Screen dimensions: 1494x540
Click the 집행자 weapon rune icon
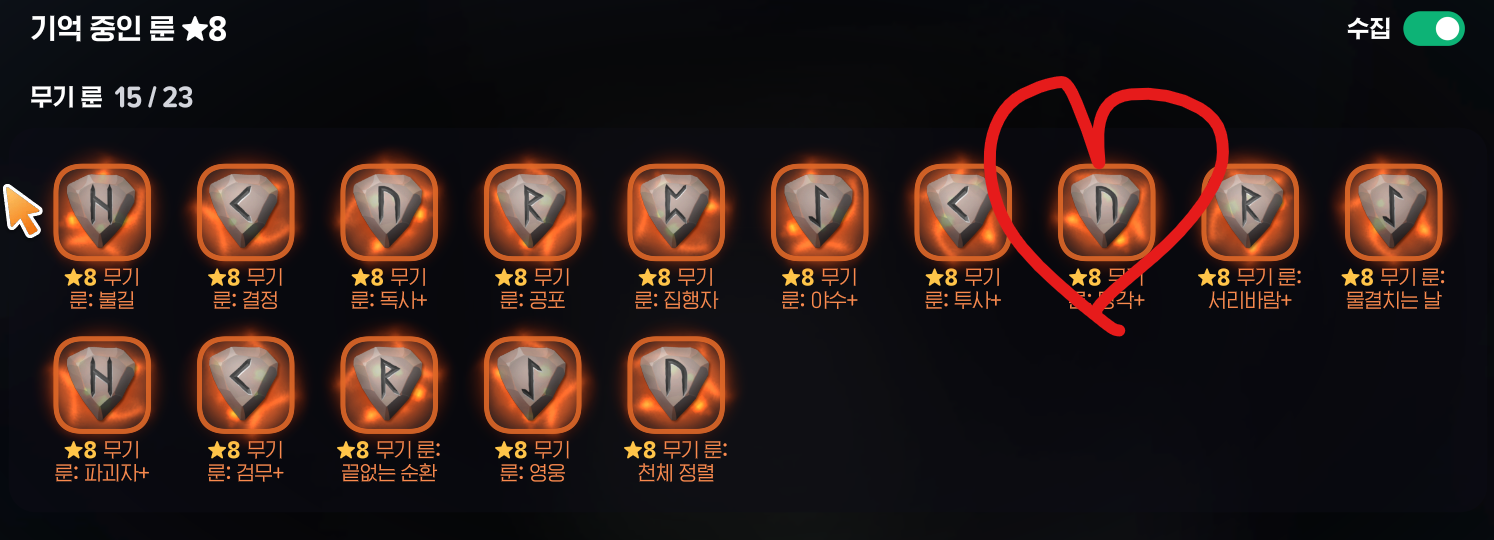point(676,212)
